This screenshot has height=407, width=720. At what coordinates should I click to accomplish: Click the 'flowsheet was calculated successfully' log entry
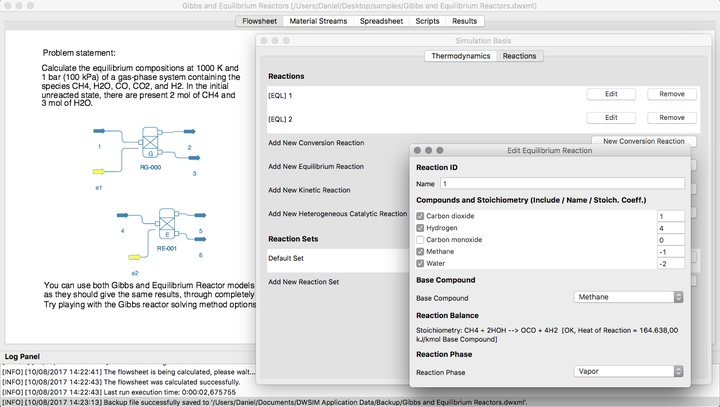tap(121, 382)
